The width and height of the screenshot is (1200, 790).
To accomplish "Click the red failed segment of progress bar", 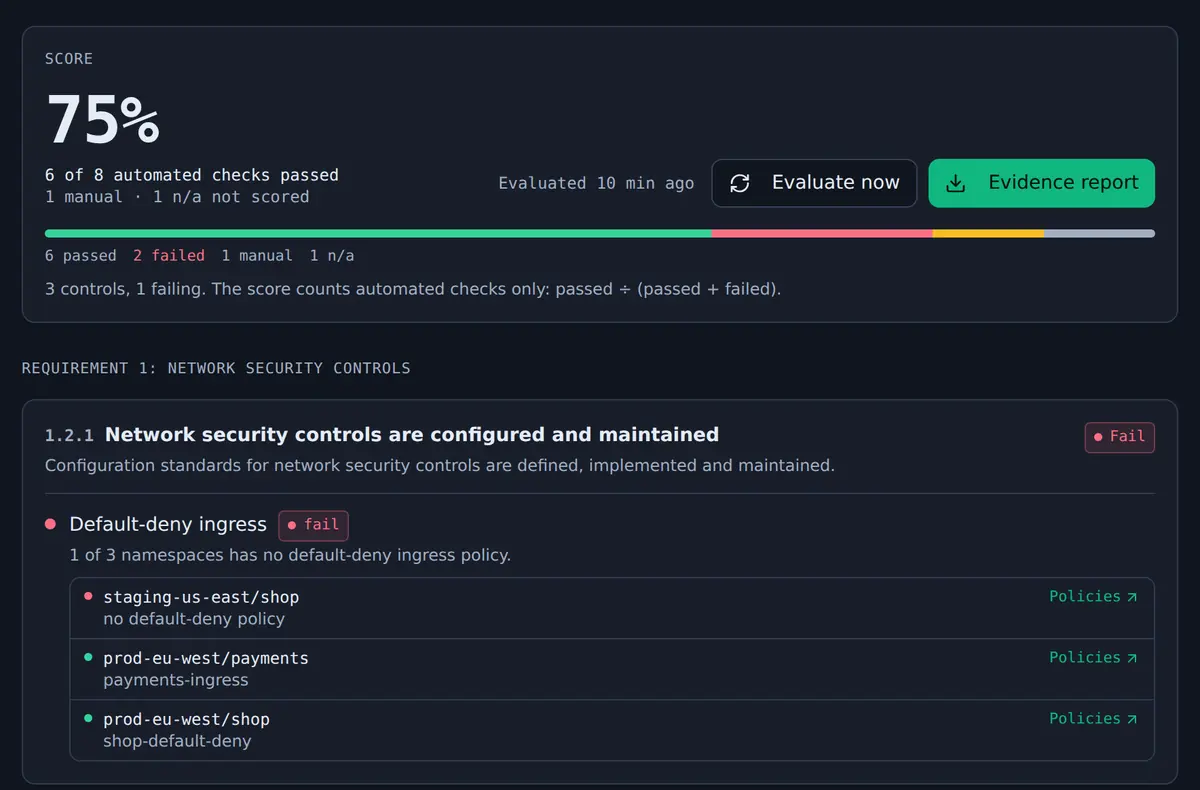I will (822, 234).
